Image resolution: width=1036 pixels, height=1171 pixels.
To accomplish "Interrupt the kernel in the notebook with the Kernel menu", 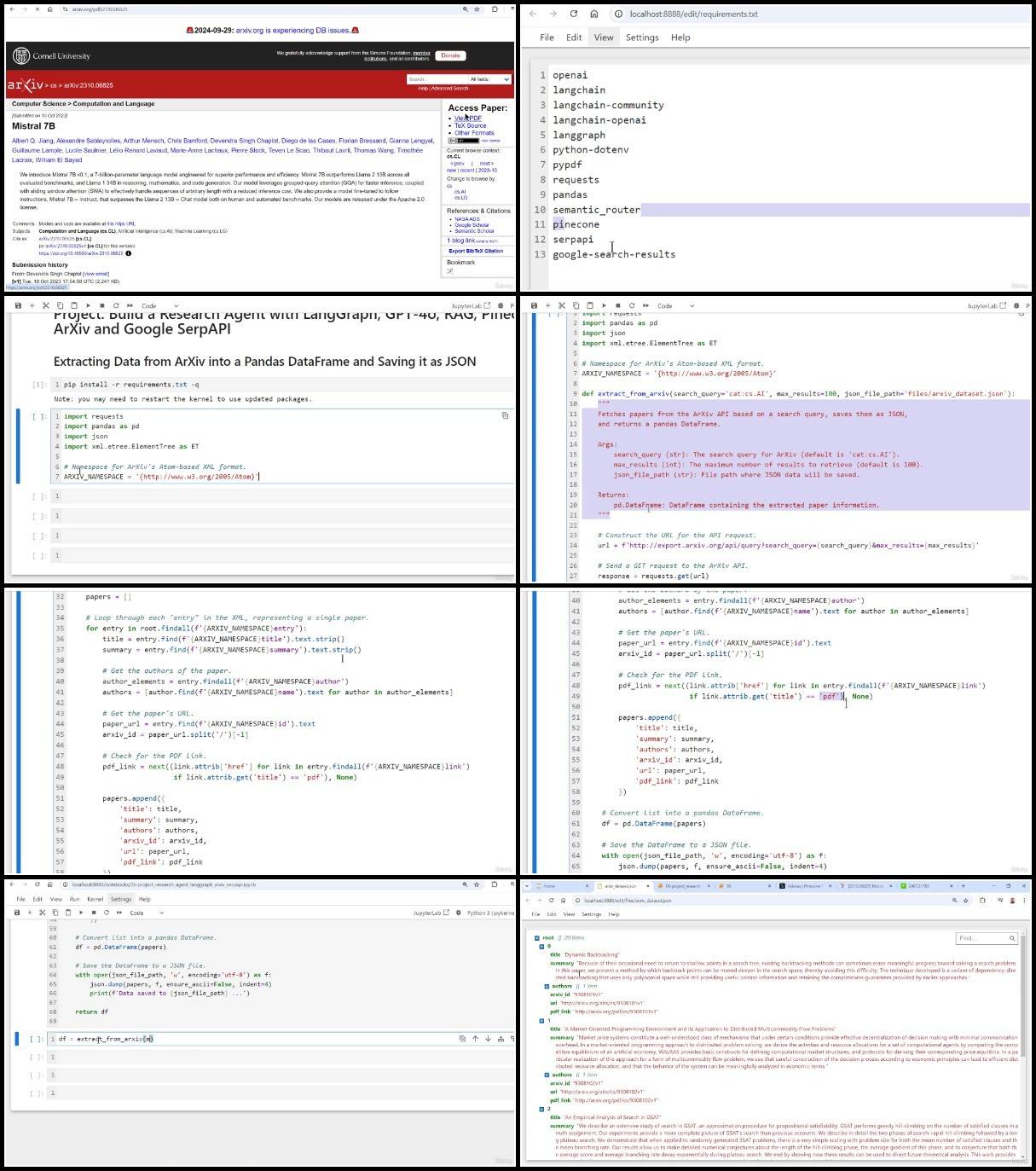I will pos(94,913).
